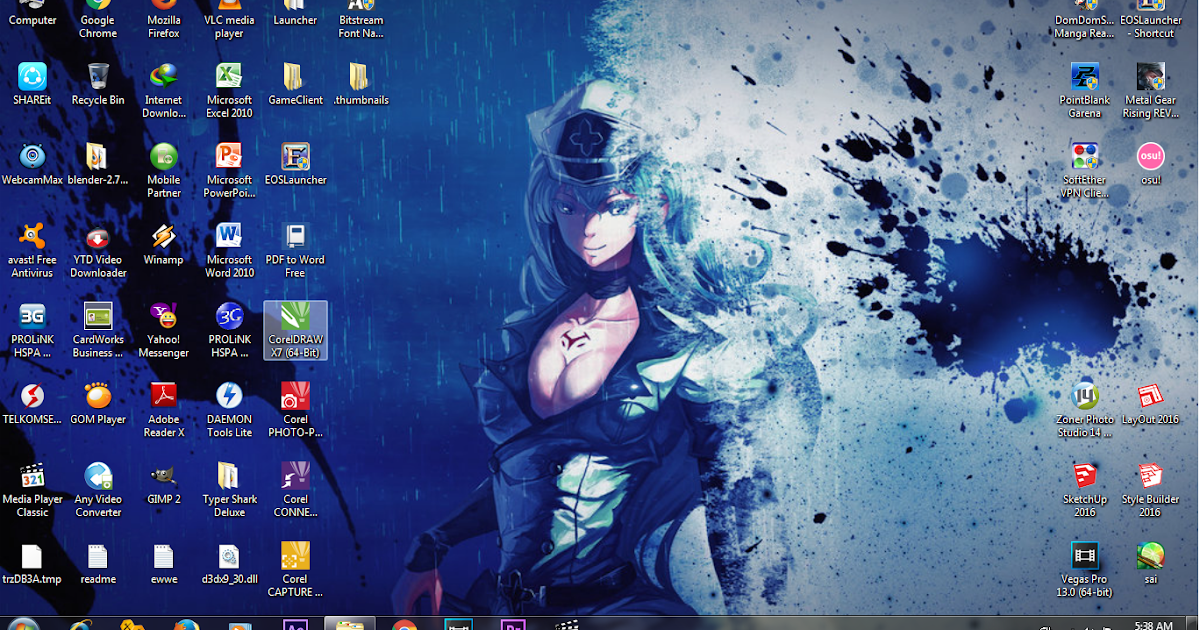
Task: Click the Vegas Pro 13.0 (64-bit) icon
Action: [x=1085, y=570]
